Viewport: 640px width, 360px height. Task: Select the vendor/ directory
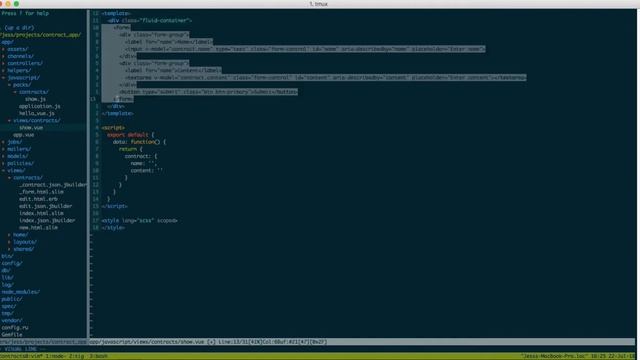(11, 321)
